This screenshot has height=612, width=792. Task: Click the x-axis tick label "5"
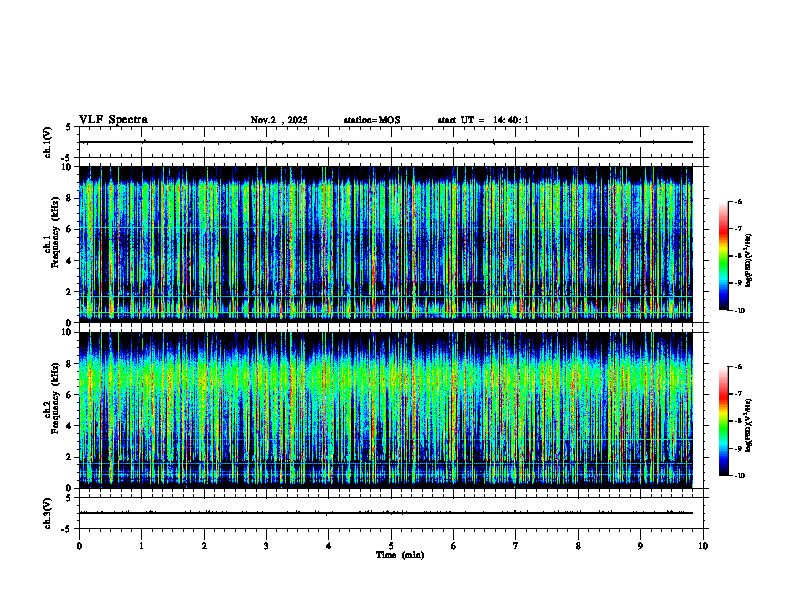[391, 546]
